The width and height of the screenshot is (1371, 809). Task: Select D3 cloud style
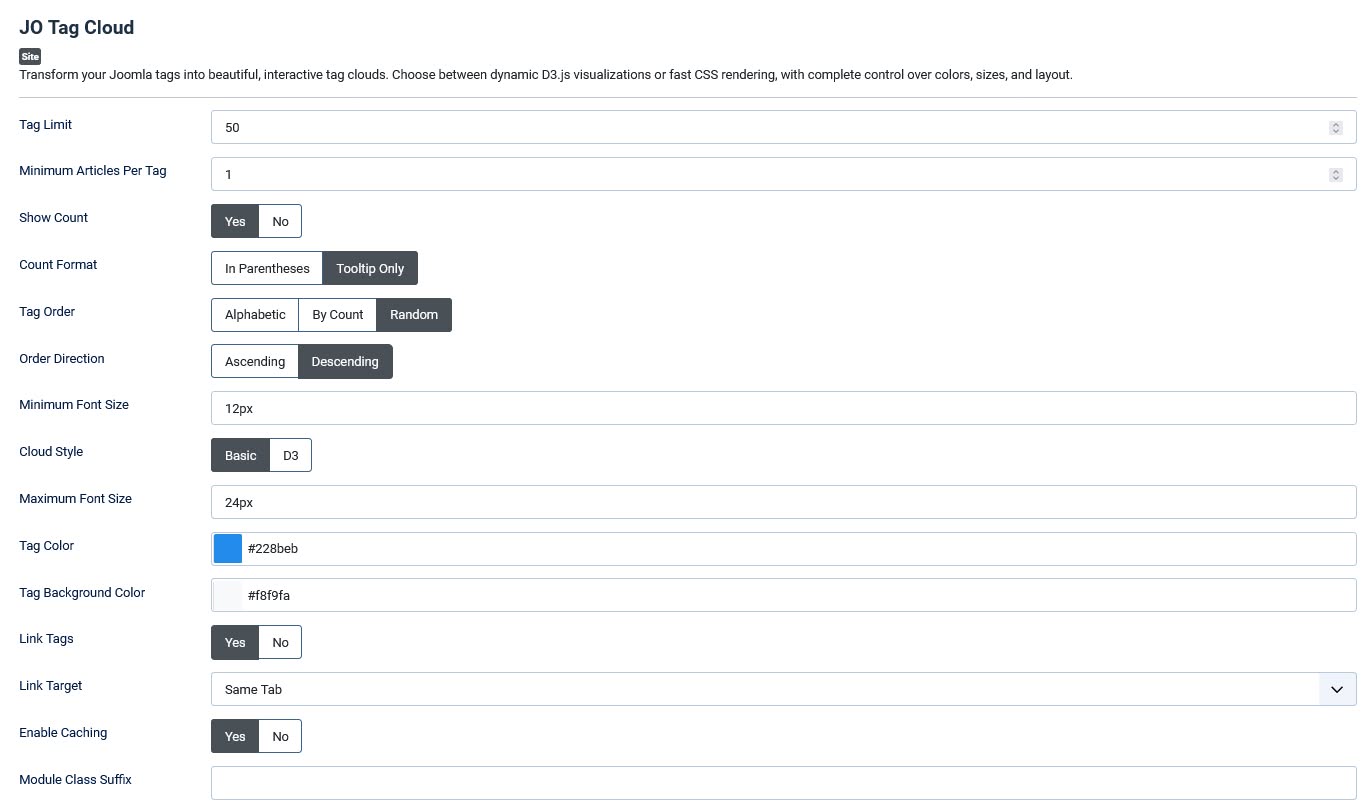coord(290,456)
